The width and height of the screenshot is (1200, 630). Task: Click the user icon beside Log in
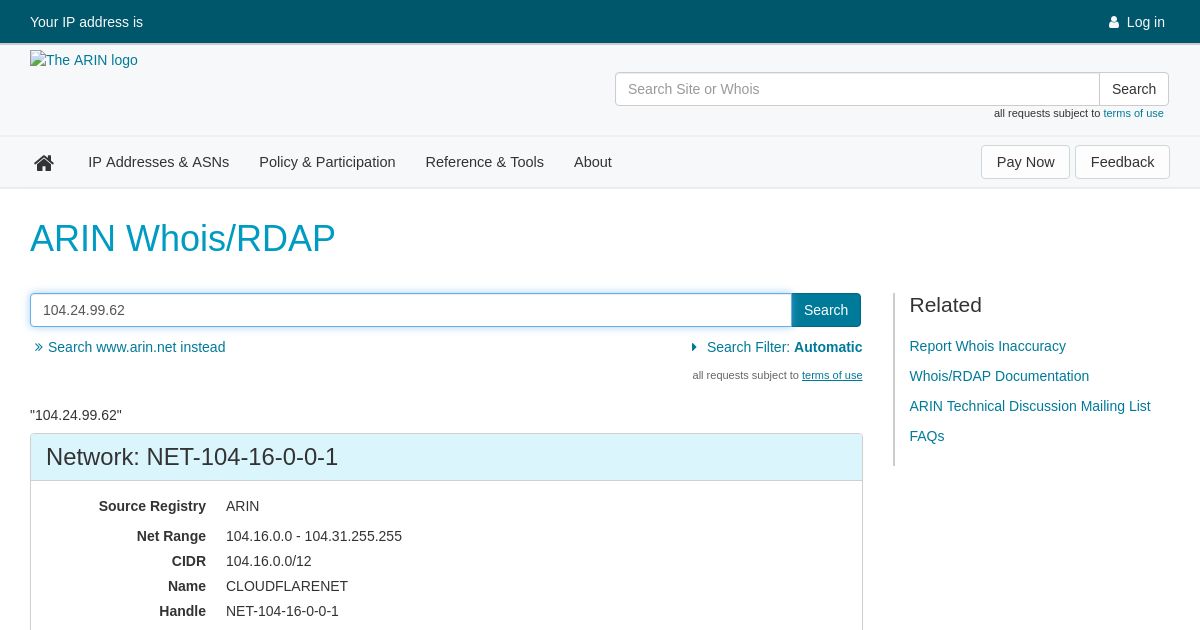pyautogui.click(x=1114, y=22)
